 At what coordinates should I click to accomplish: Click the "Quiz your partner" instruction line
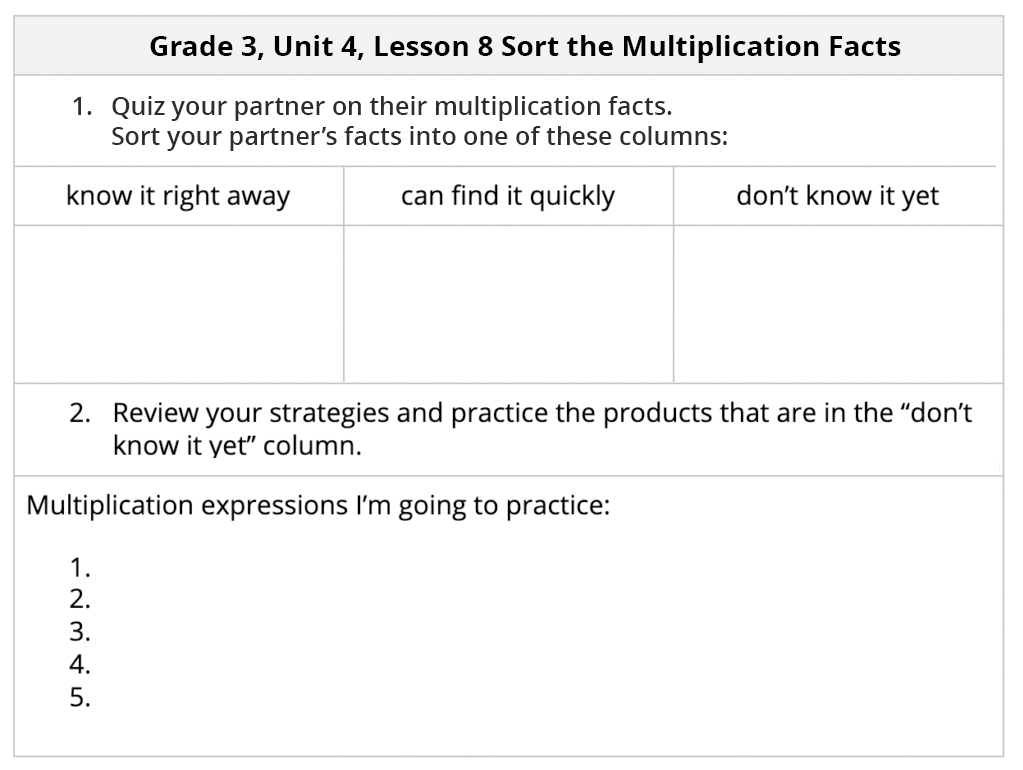391,106
